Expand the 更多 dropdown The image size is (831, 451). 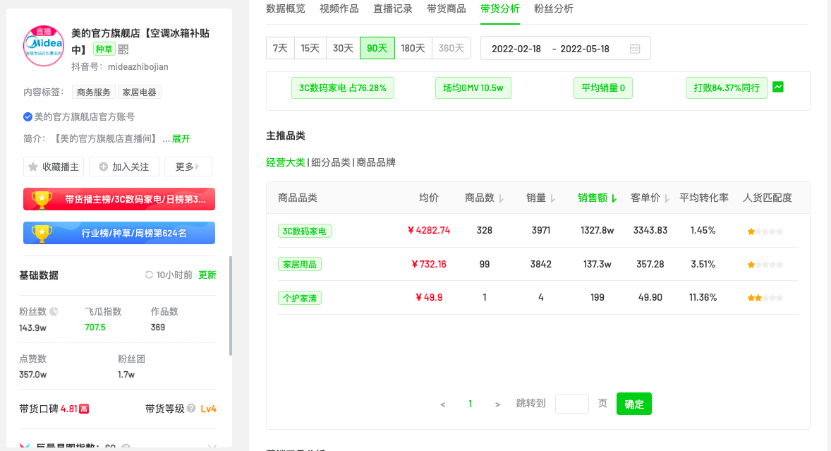point(188,167)
